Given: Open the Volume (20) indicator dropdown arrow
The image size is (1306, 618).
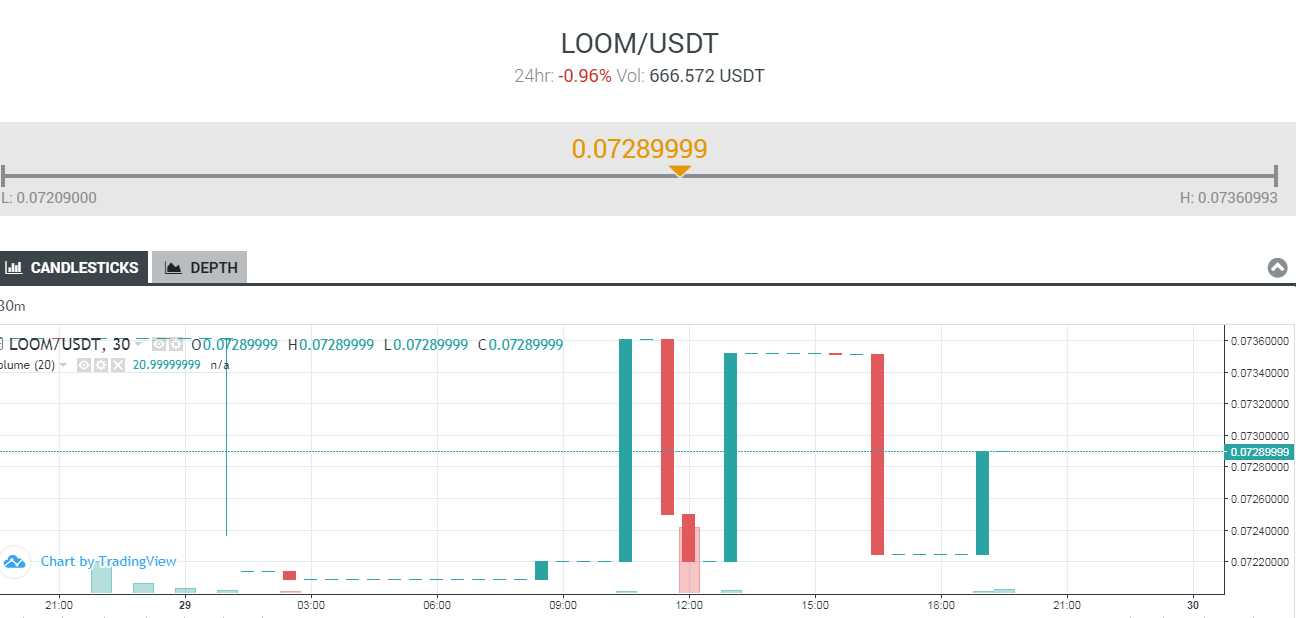Looking at the screenshot, I should pos(64,365).
